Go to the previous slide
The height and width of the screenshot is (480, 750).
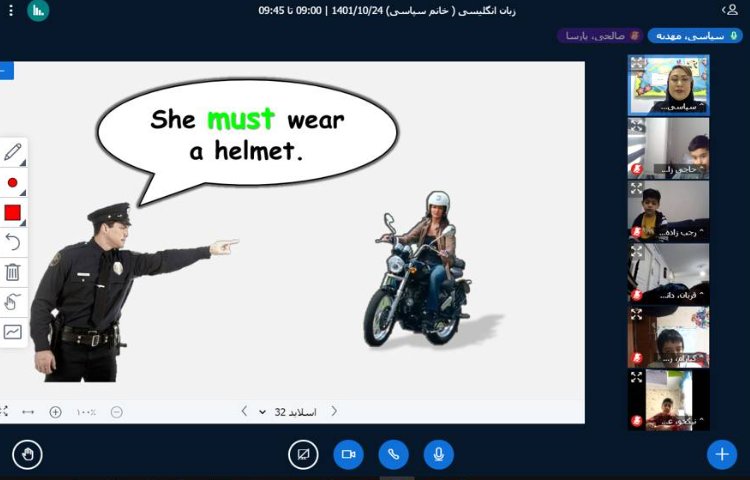coord(244,411)
